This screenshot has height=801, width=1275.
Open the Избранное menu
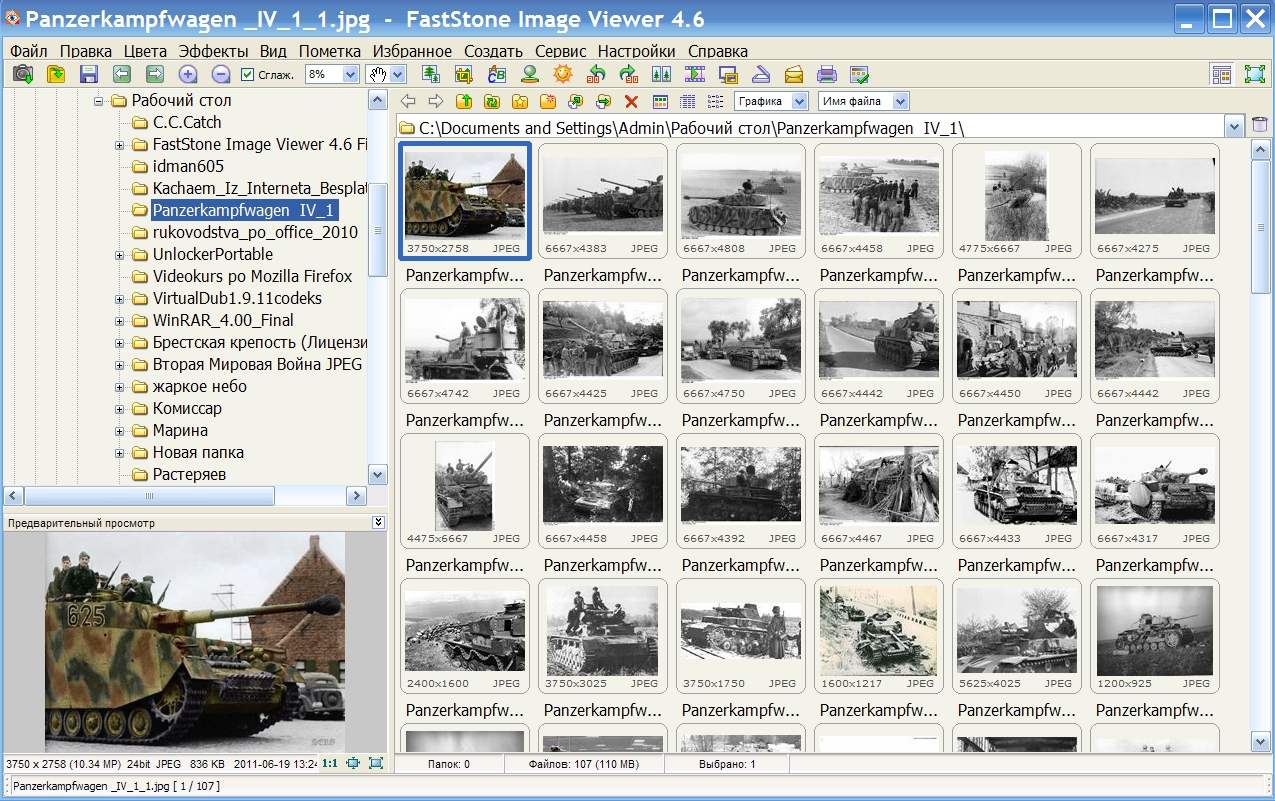[411, 51]
